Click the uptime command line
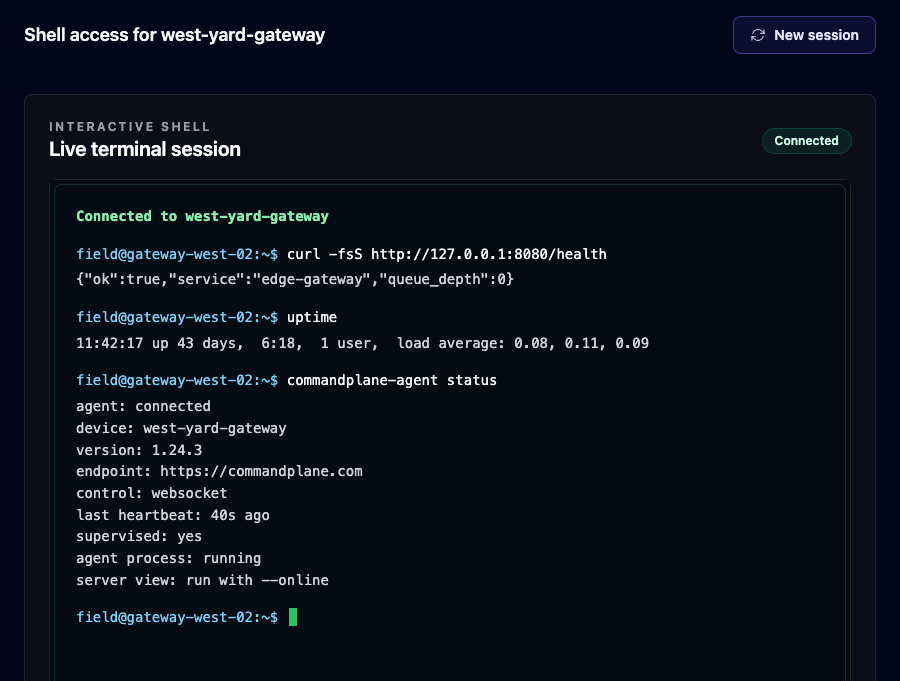 click(207, 317)
